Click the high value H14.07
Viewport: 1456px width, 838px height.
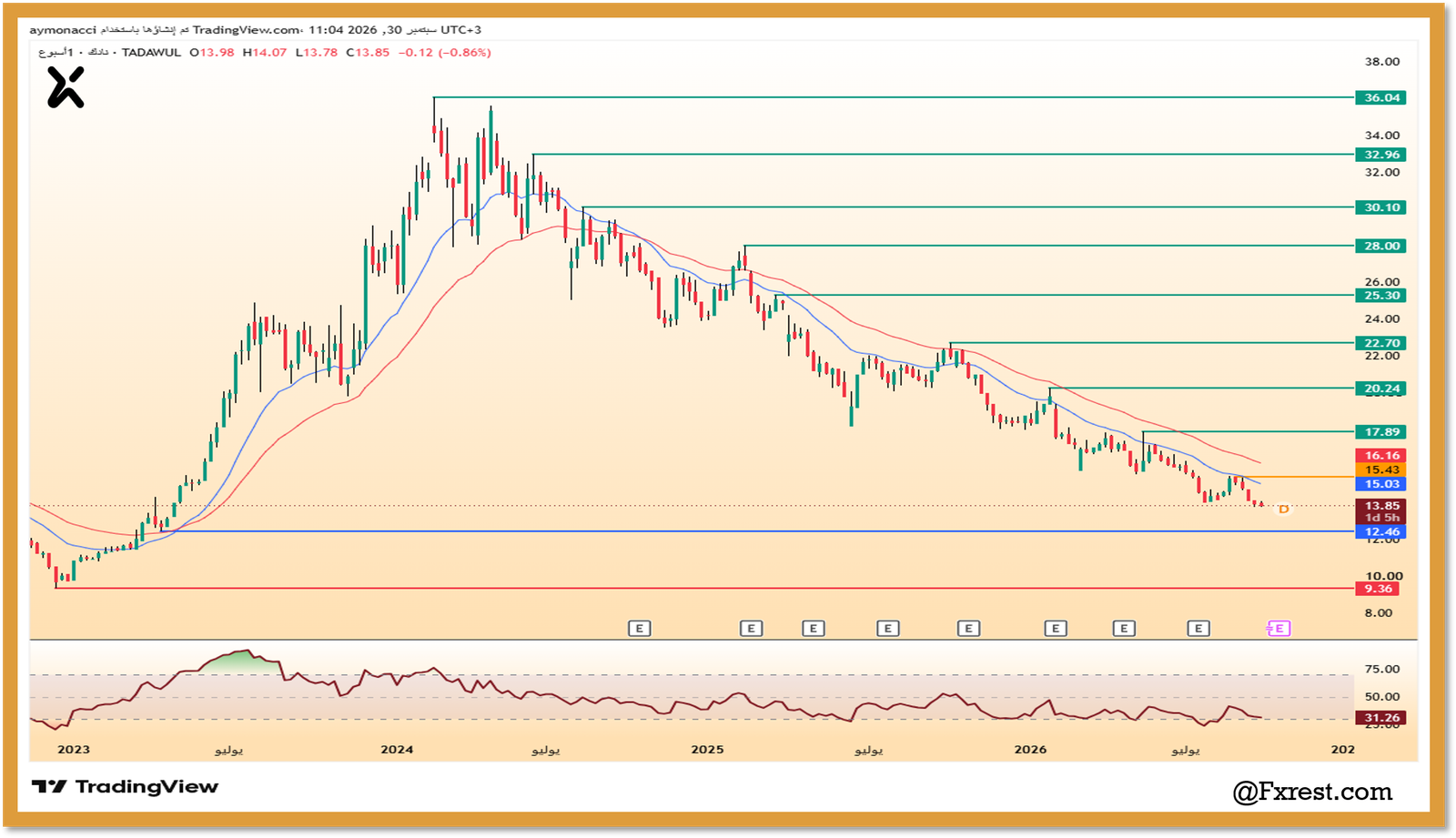pyautogui.click(x=265, y=53)
